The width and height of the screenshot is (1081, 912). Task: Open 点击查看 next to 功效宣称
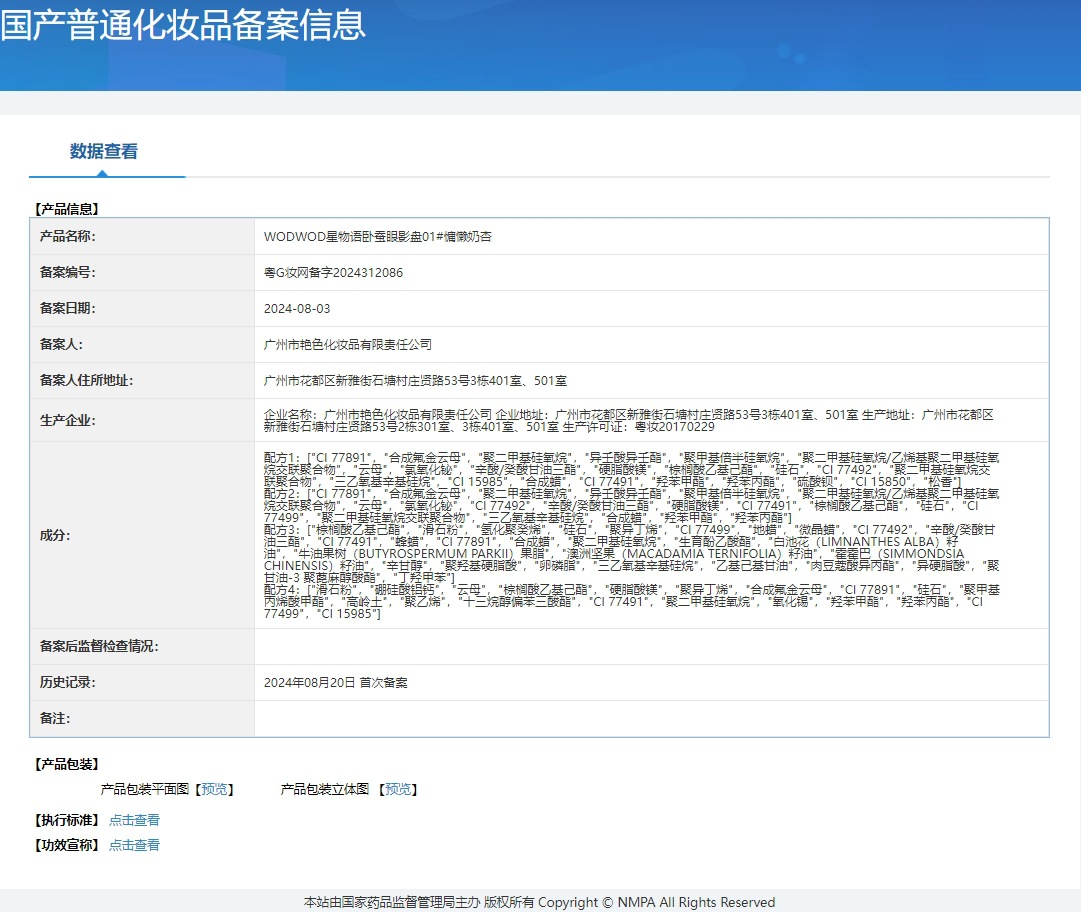(x=134, y=845)
